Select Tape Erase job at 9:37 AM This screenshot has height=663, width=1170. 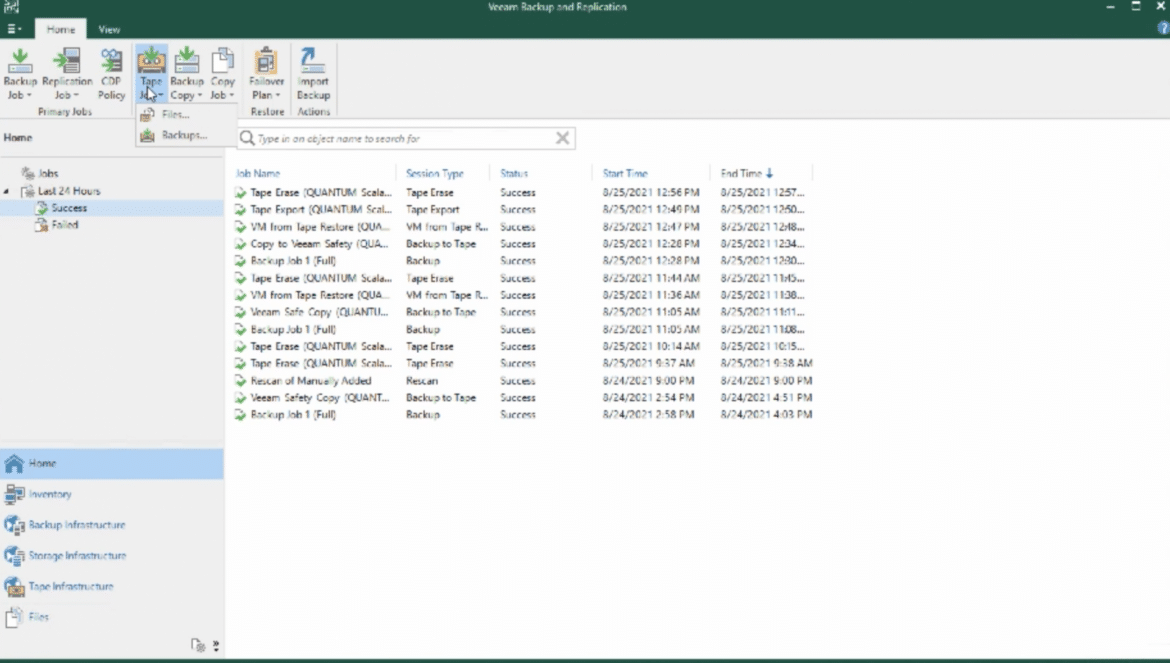(x=523, y=363)
